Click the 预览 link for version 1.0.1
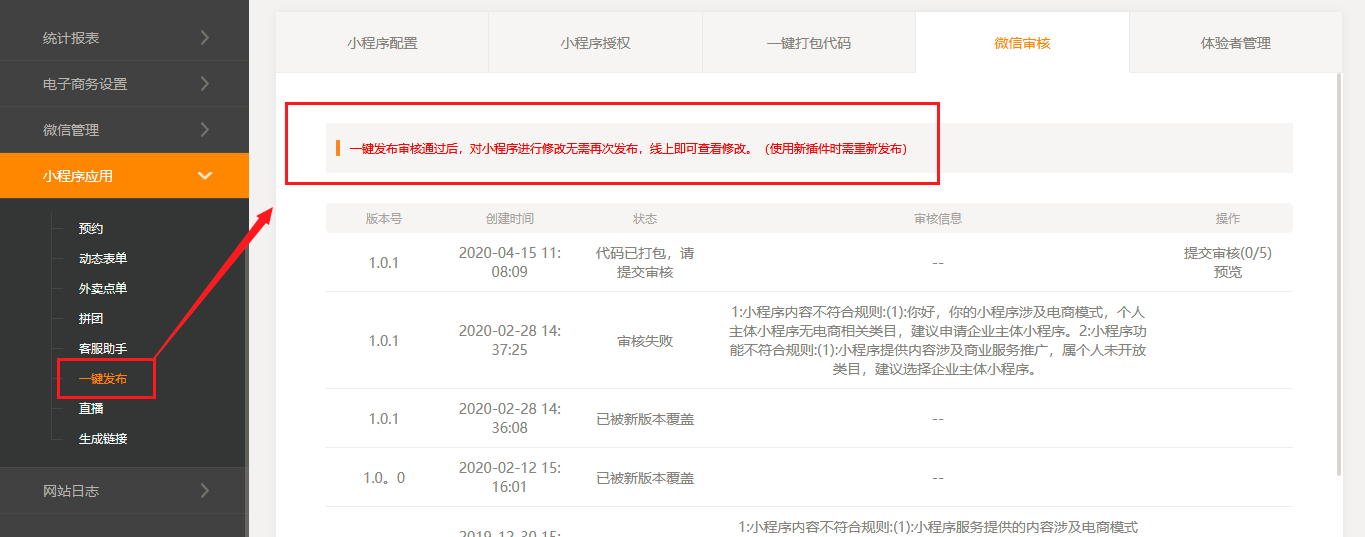This screenshot has width=1365, height=537. click(1227, 272)
